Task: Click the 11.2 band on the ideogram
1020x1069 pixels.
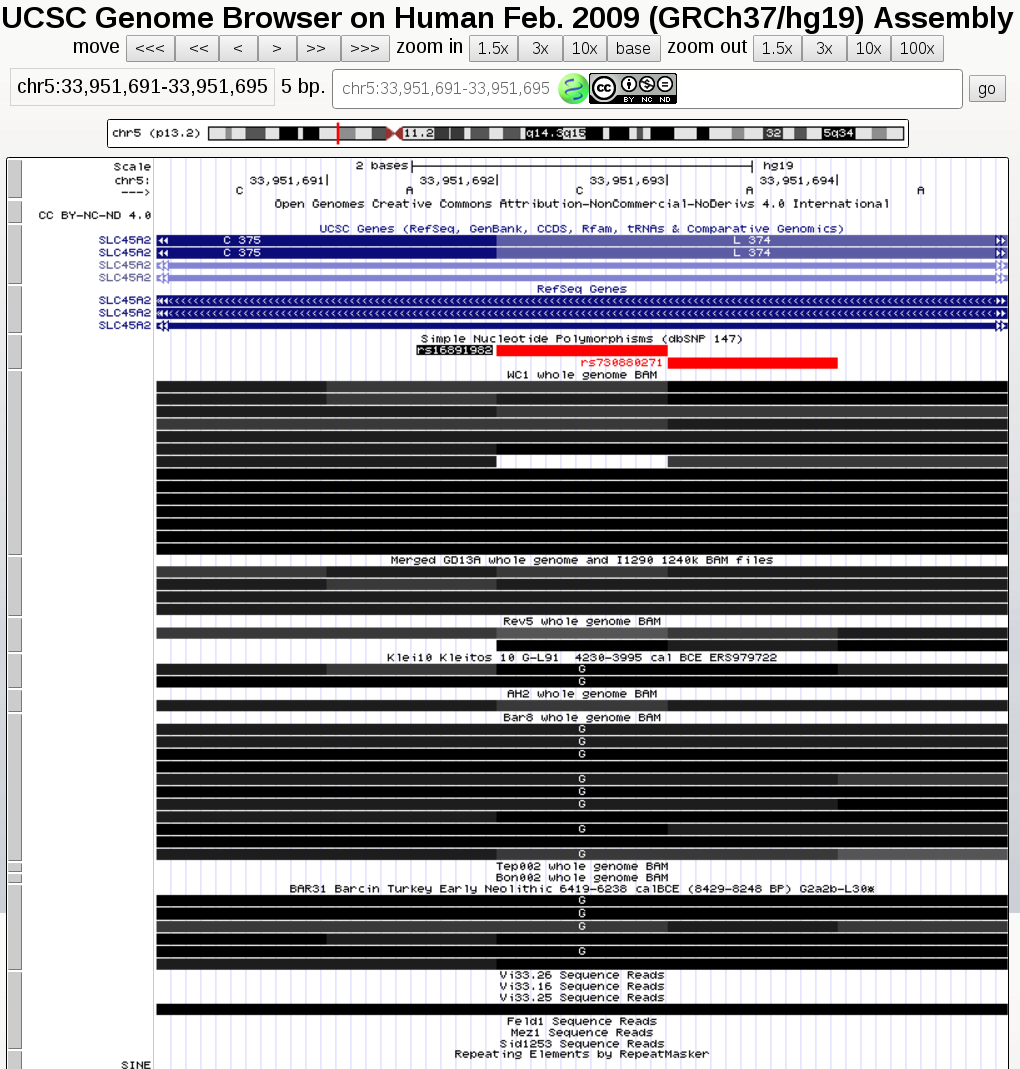Action: tap(419, 133)
